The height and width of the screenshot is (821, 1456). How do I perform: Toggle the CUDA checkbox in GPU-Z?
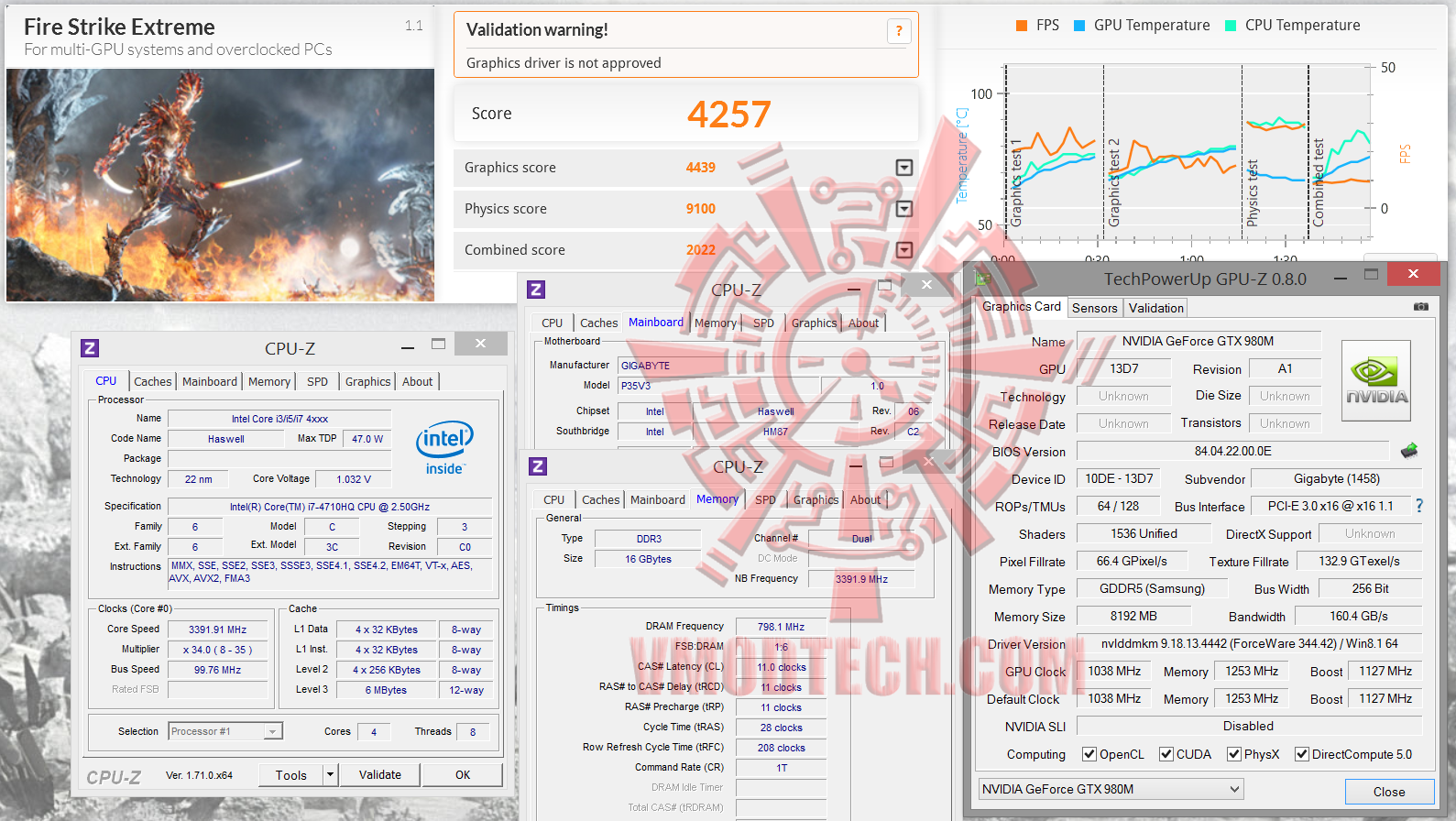tap(1166, 754)
